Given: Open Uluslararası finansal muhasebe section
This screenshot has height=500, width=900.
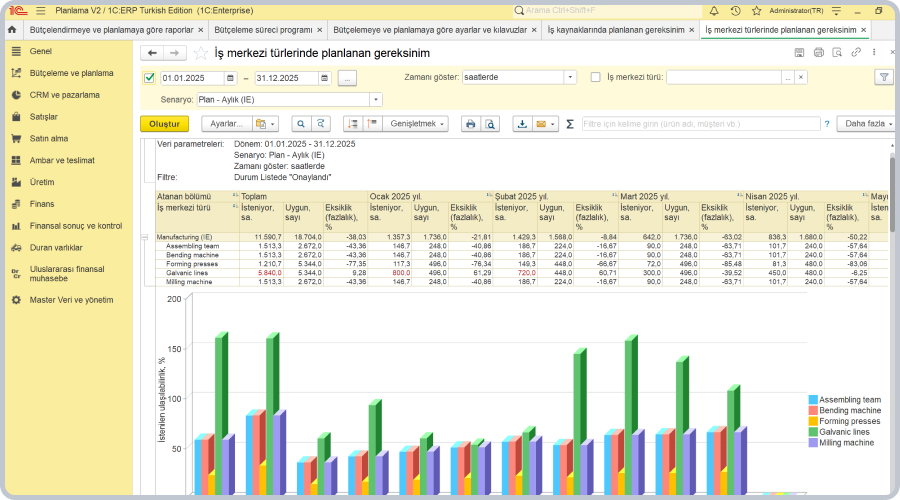Looking at the screenshot, I should pos(67,273).
